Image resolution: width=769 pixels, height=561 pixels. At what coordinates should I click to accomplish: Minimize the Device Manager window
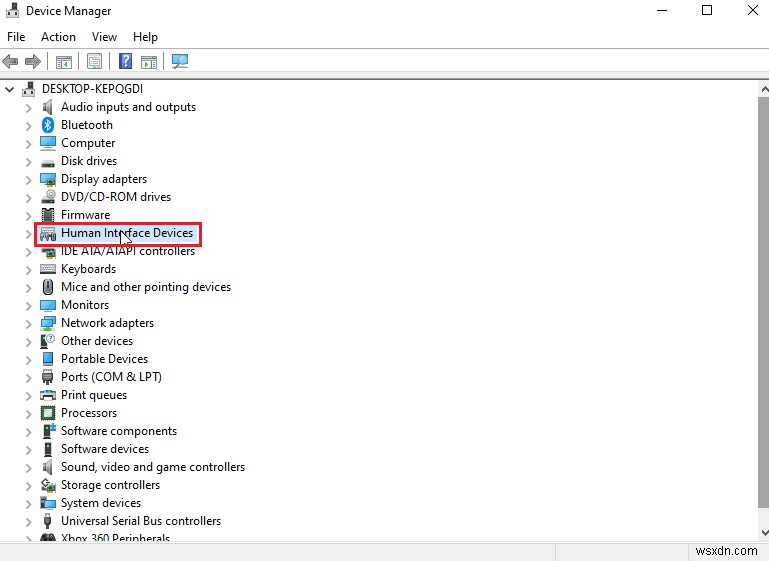coord(662,10)
